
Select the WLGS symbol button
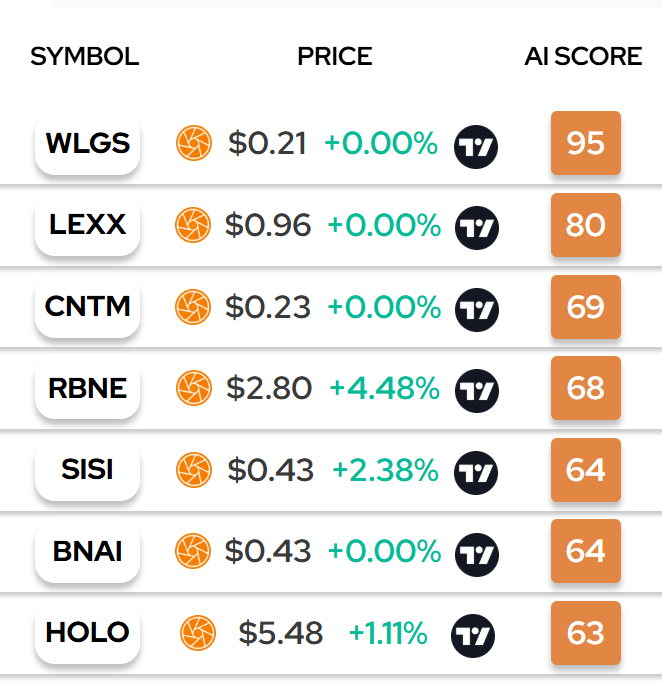(x=87, y=143)
